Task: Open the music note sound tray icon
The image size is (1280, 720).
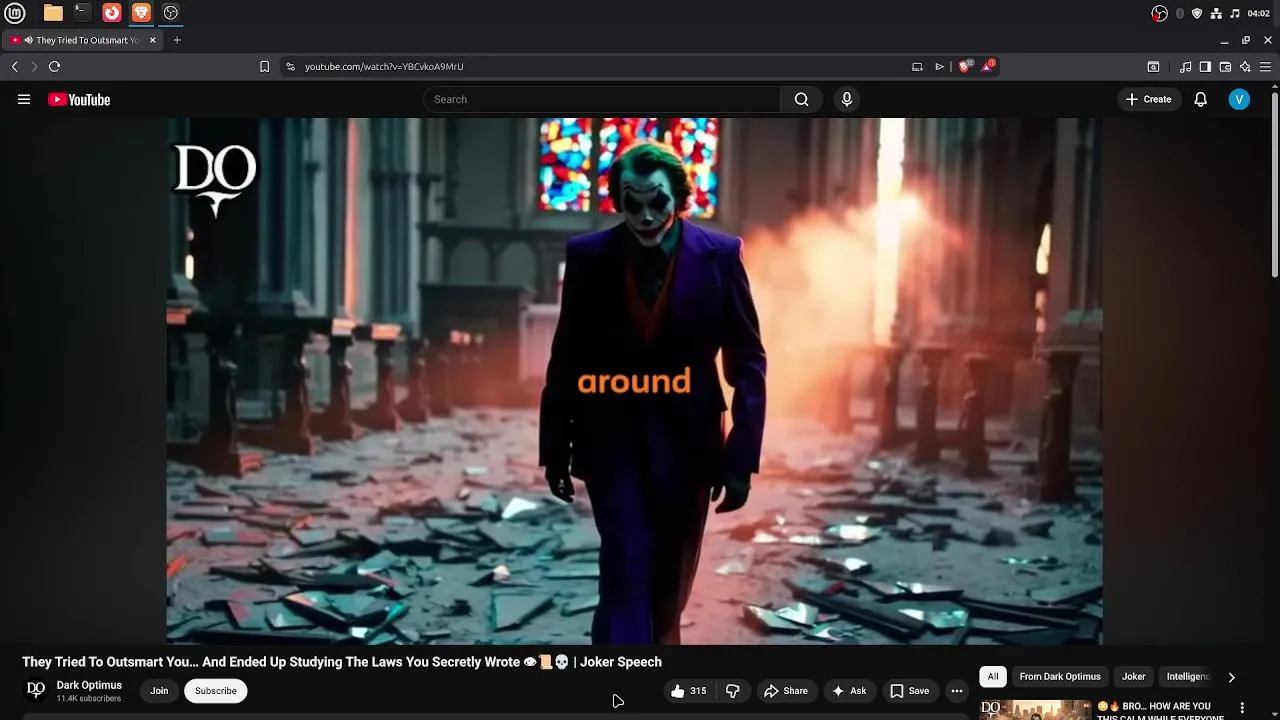Action: (1235, 13)
